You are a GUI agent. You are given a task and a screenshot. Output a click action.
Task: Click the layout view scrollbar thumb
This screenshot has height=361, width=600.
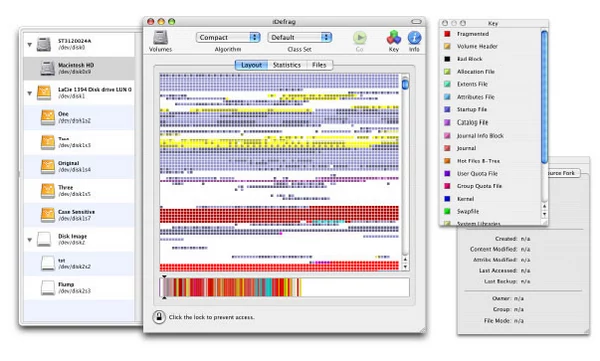405,83
